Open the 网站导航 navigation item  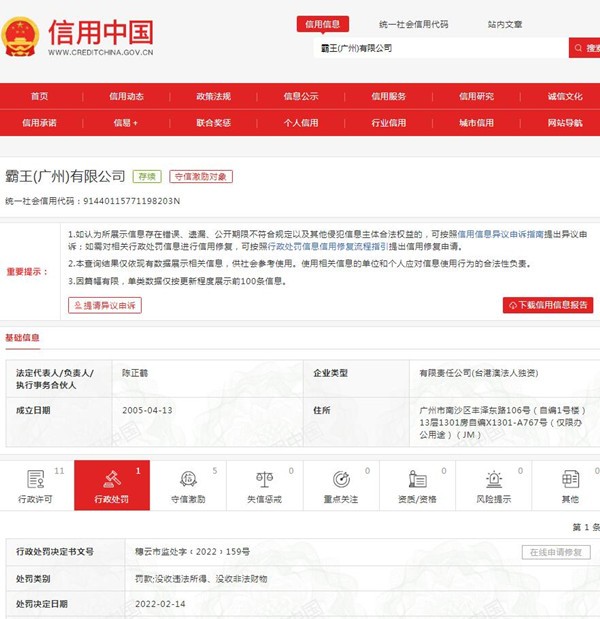565,123
